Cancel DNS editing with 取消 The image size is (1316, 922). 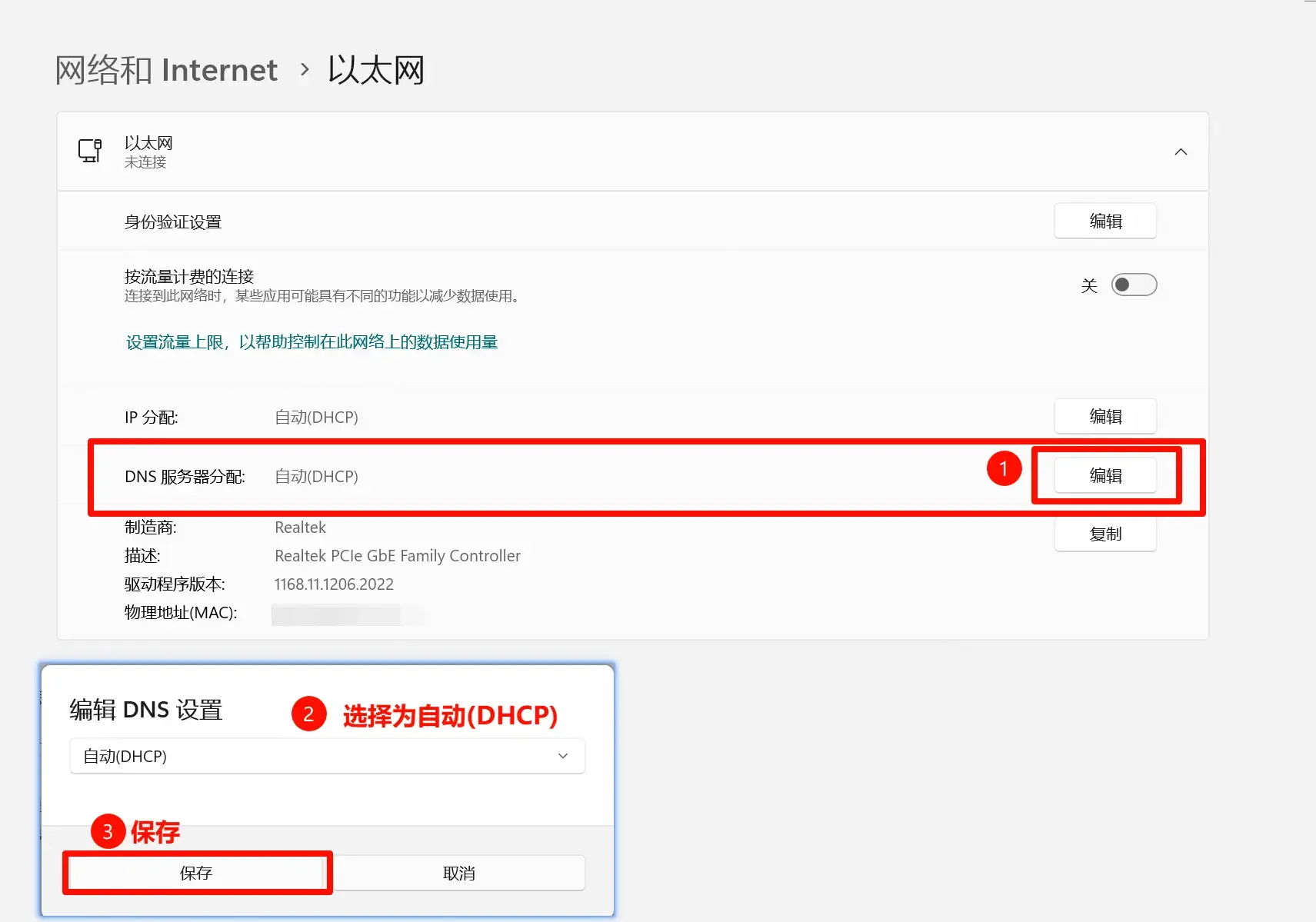[459, 873]
